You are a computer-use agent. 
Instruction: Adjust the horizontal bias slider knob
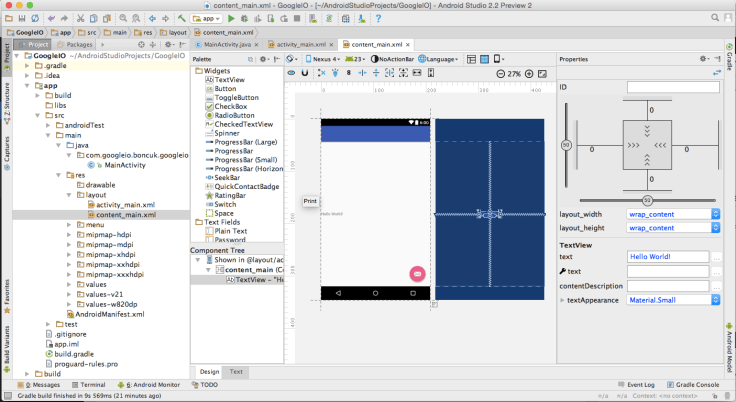click(x=647, y=201)
